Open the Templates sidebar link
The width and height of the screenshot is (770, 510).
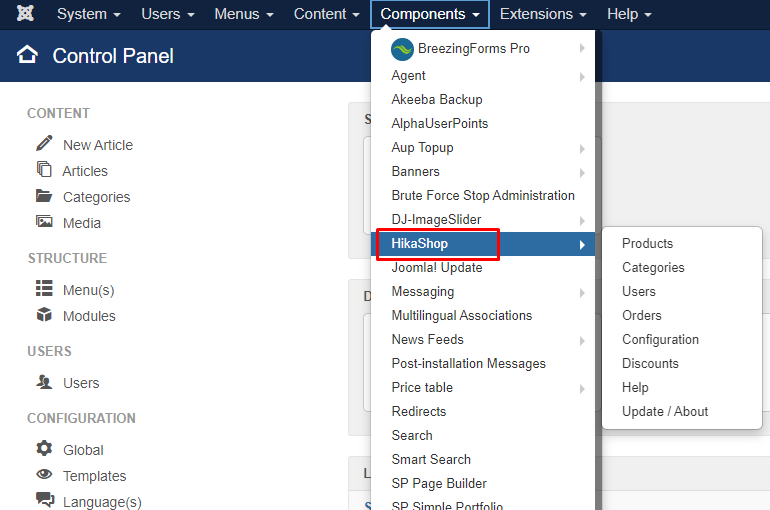[94, 476]
